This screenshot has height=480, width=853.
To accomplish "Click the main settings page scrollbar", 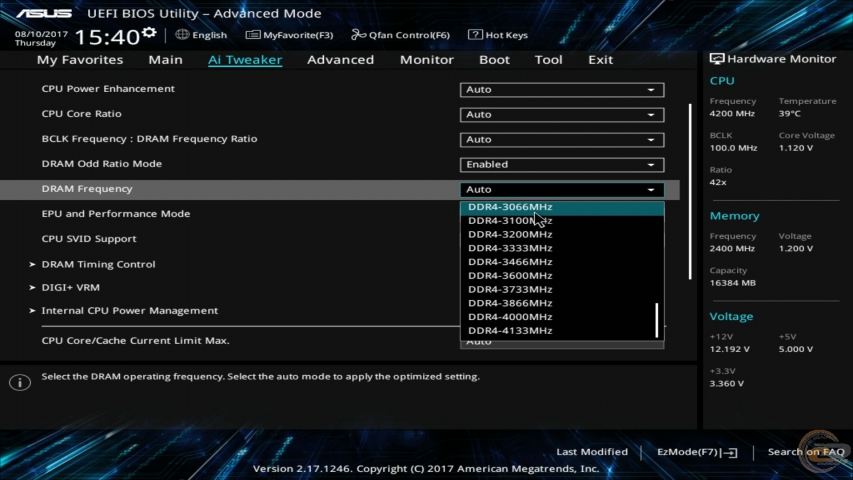I will pyautogui.click(x=690, y=192).
